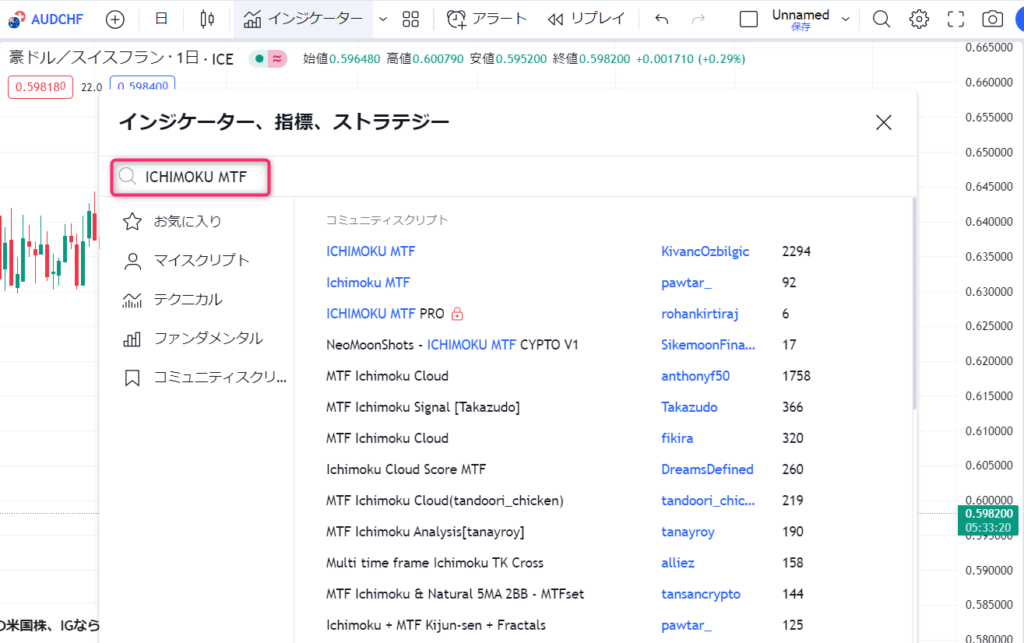The height and width of the screenshot is (643, 1024).
Task: Add MTF Ichimoku & Natural 5MA 2BB - MTFset
Action: (x=455, y=594)
